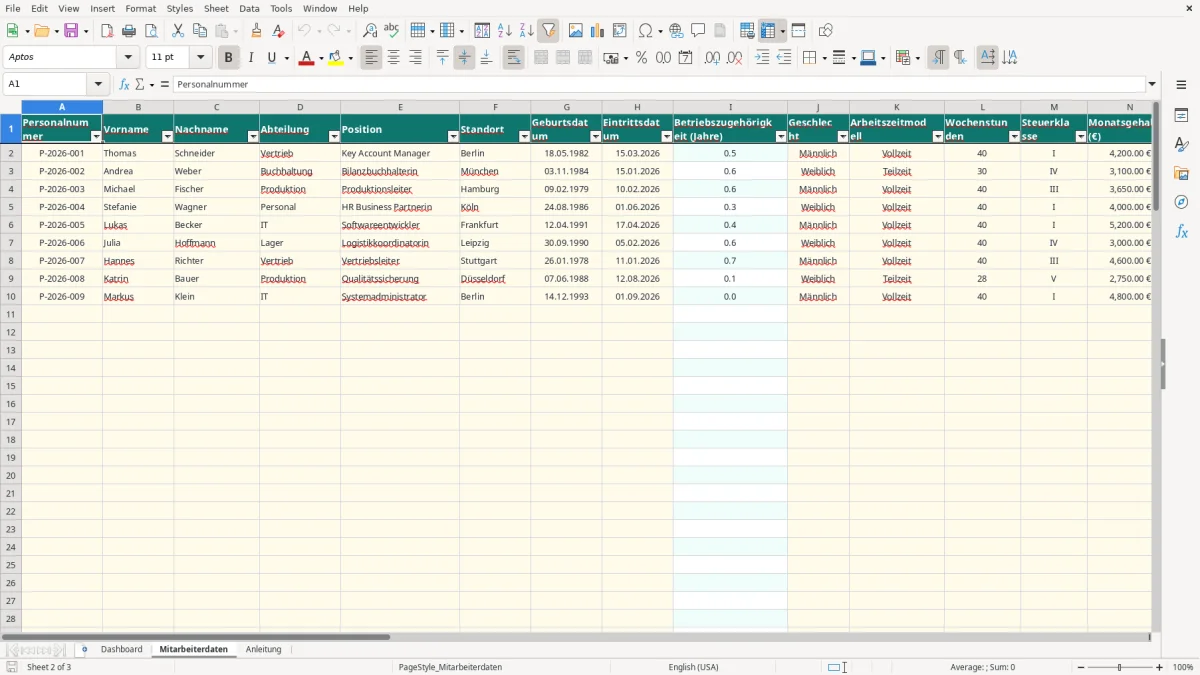
Task: Click the English (USA) language status
Action: click(x=693, y=667)
